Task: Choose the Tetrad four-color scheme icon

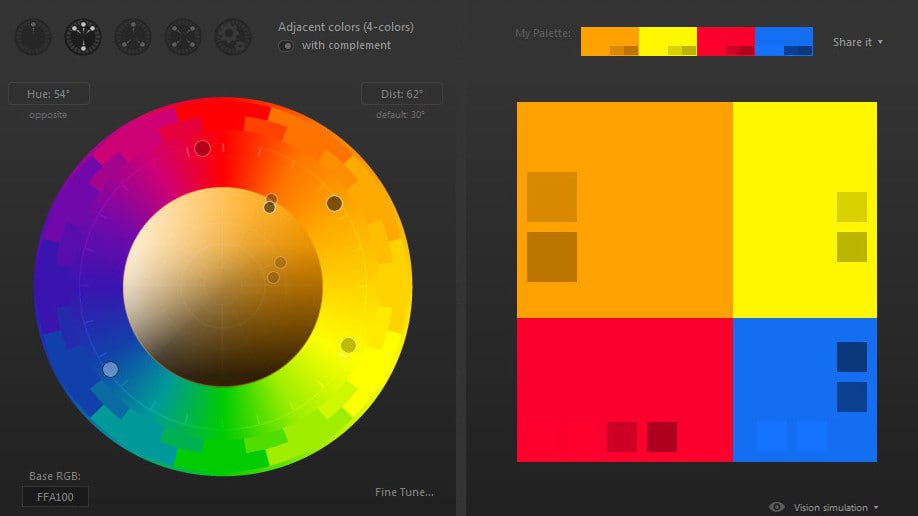Action: pyautogui.click(x=183, y=37)
